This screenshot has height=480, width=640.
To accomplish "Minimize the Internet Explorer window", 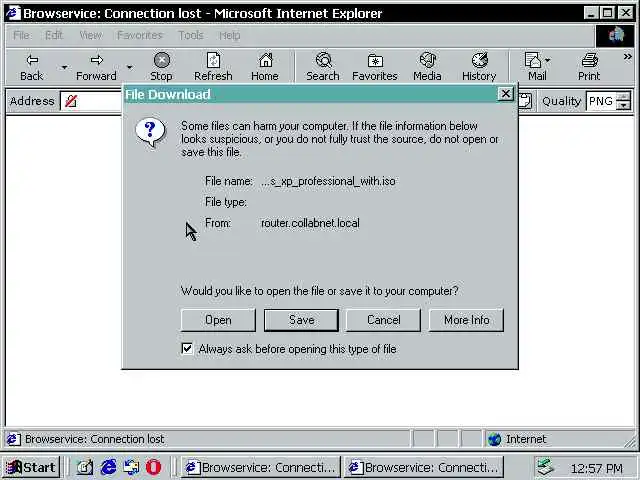I will click(591, 13).
